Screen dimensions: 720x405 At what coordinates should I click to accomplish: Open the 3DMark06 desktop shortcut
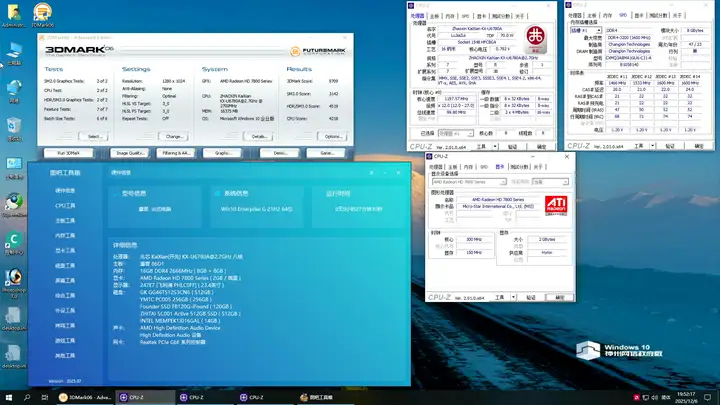(x=42, y=15)
